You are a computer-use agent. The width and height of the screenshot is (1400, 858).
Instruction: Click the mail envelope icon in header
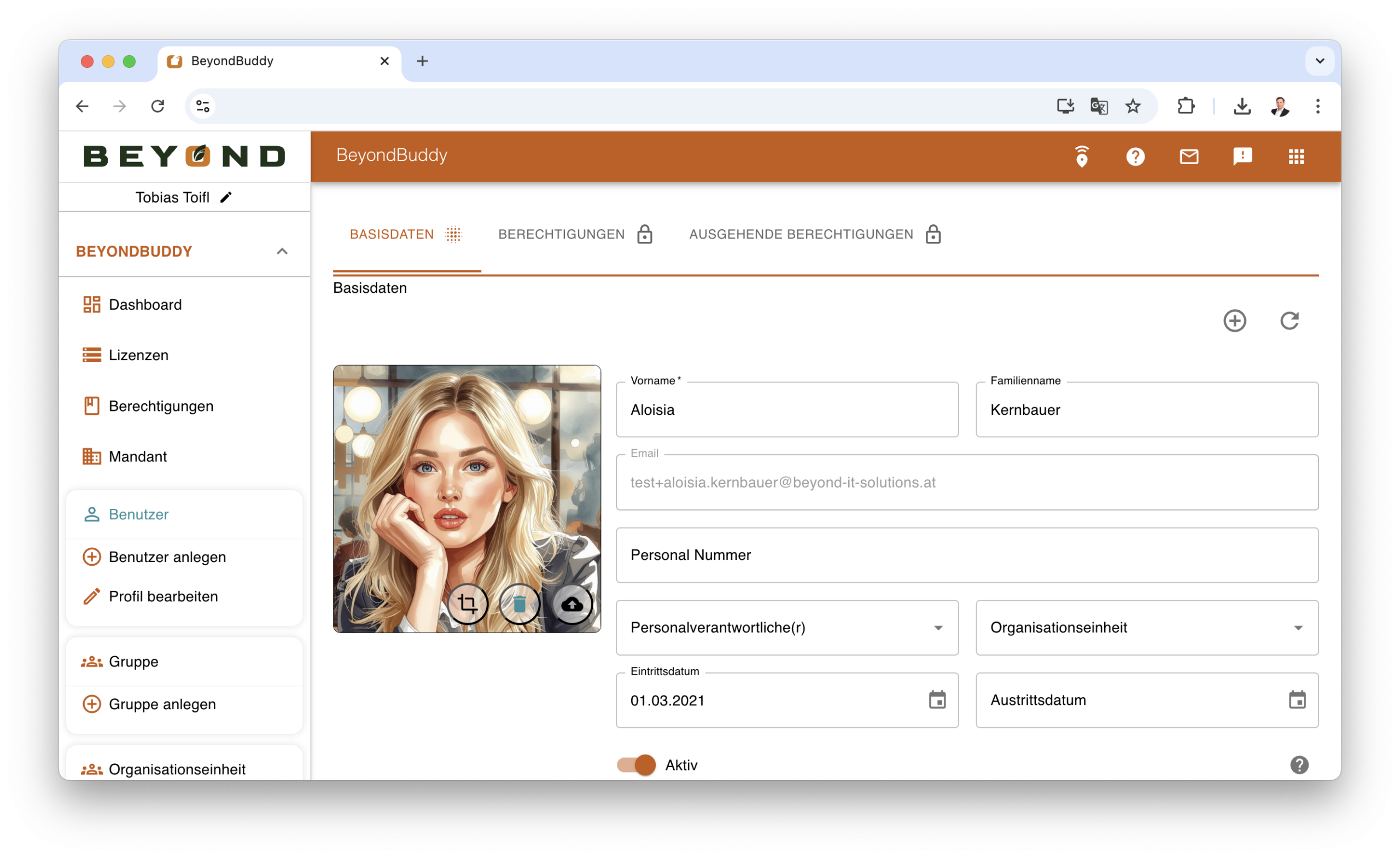(x=1189, y=156)
